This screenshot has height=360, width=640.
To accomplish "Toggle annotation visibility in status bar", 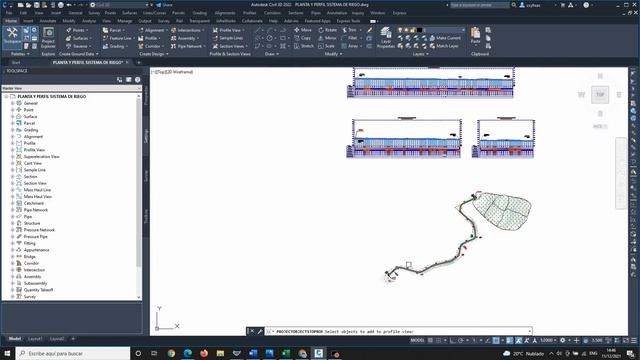I will pyautogui.click(x=518, y=340).
